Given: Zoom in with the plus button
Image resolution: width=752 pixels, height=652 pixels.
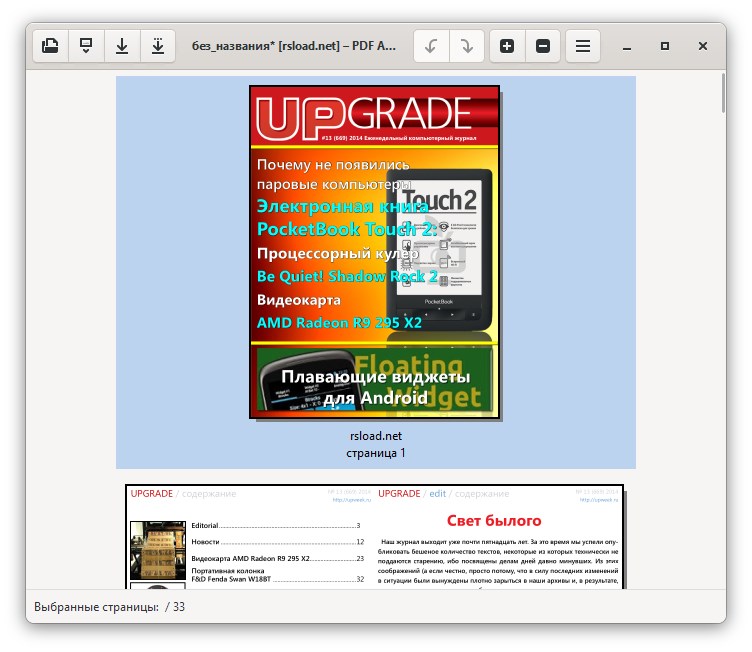Looking at the screenshot, I should click(507, 46).
